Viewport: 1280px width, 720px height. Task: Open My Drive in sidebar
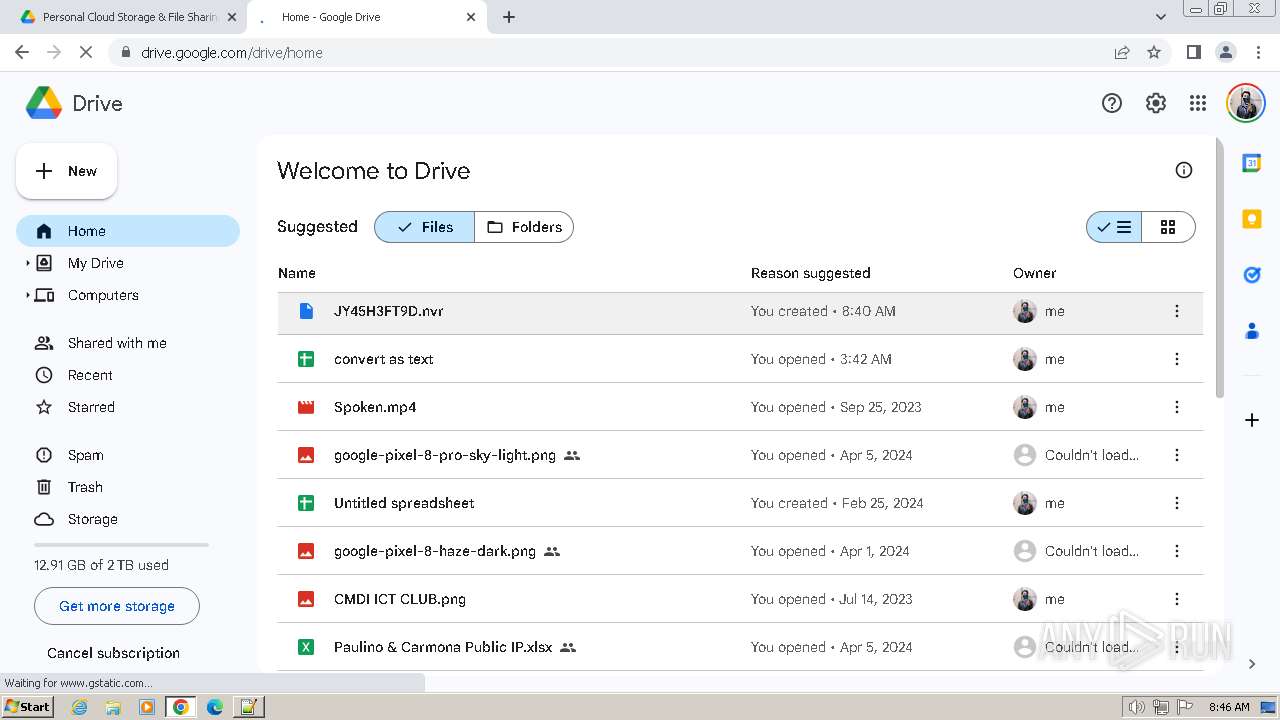point(96,263)
